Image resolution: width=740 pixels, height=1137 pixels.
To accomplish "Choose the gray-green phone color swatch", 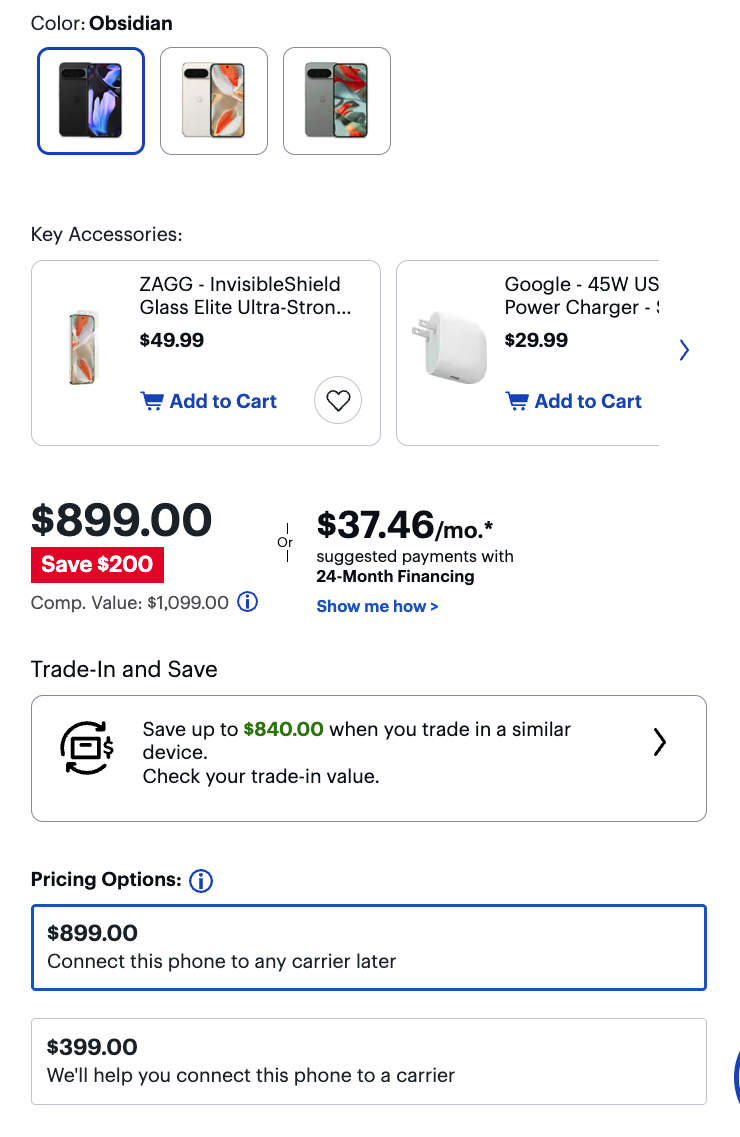I will [337, 101].
